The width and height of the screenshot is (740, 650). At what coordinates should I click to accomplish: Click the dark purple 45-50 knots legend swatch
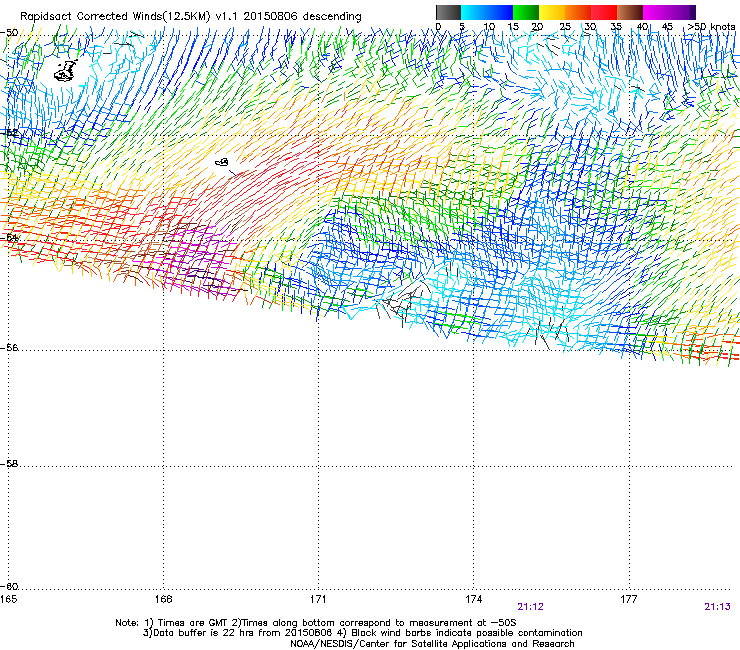[682, 12]
